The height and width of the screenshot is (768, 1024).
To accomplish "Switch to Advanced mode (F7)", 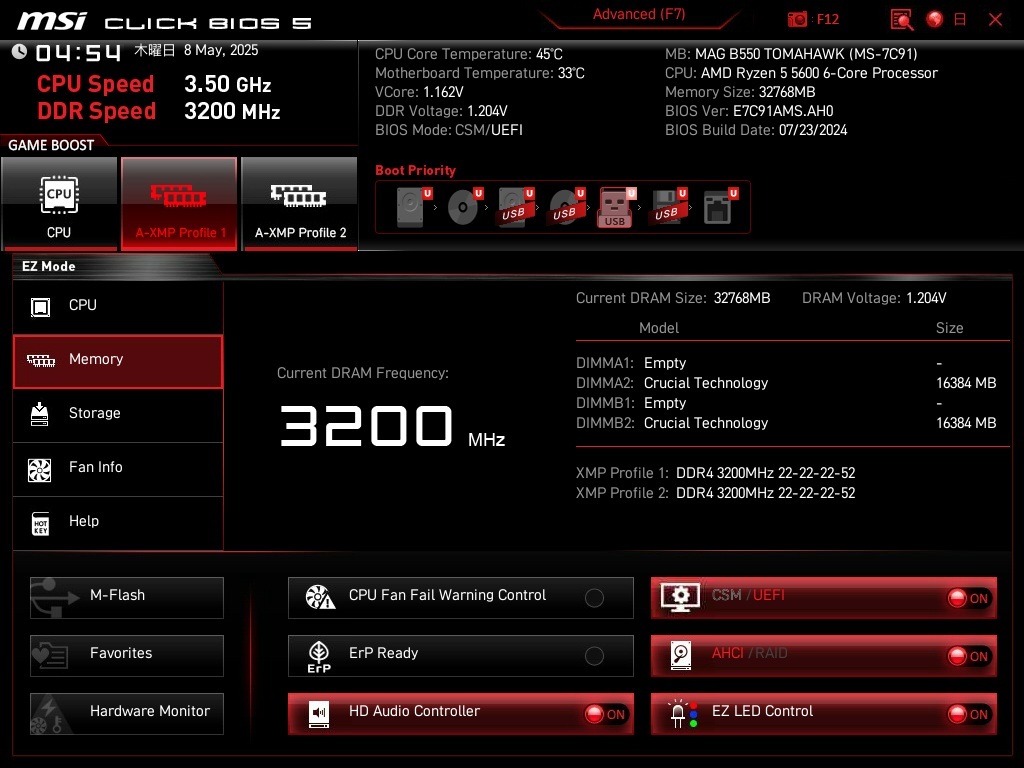I will [x=638, y=15].
